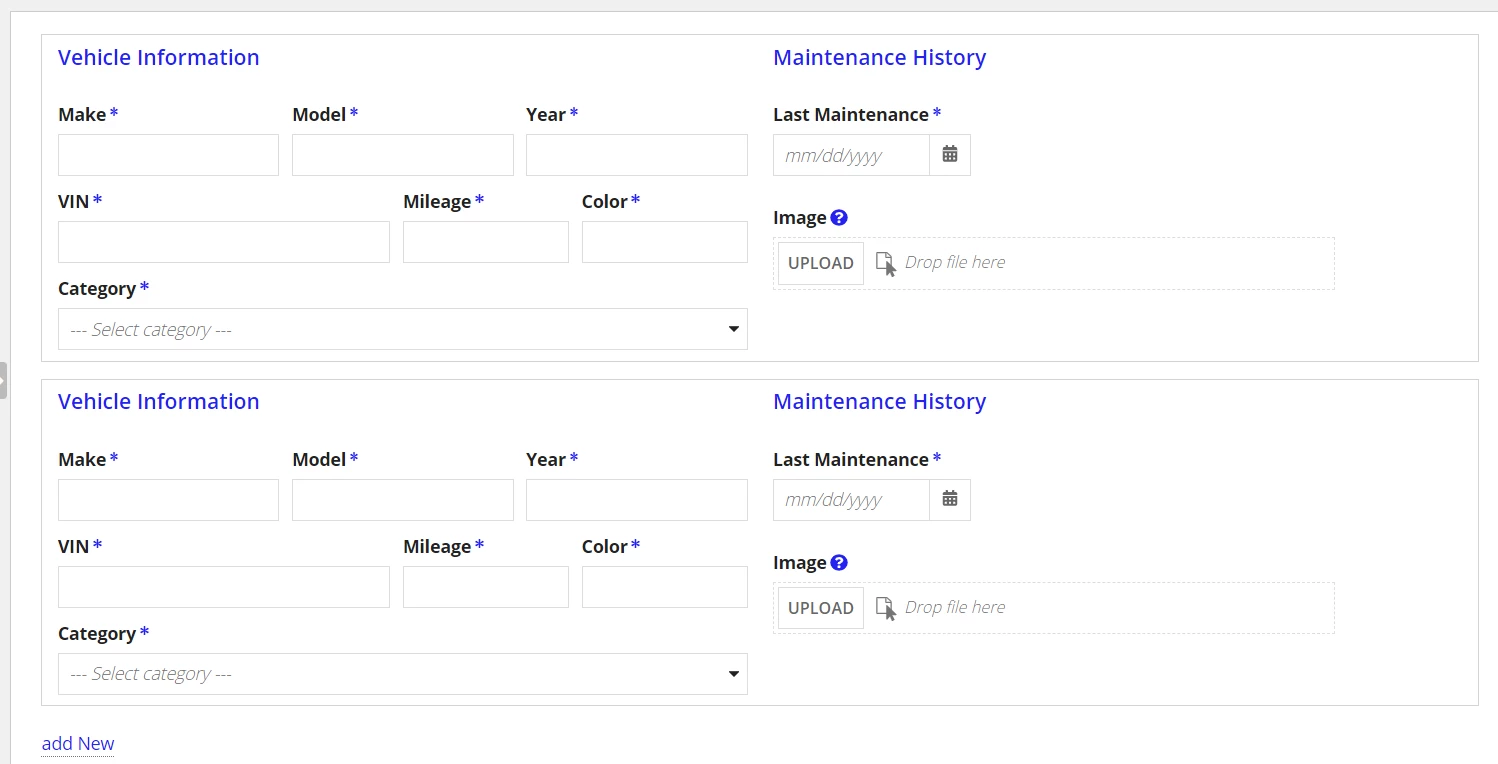Focus Mileage field in first vehicle block
The width and height of the screenshot is (1498, 764).
(x=486, y=242)
